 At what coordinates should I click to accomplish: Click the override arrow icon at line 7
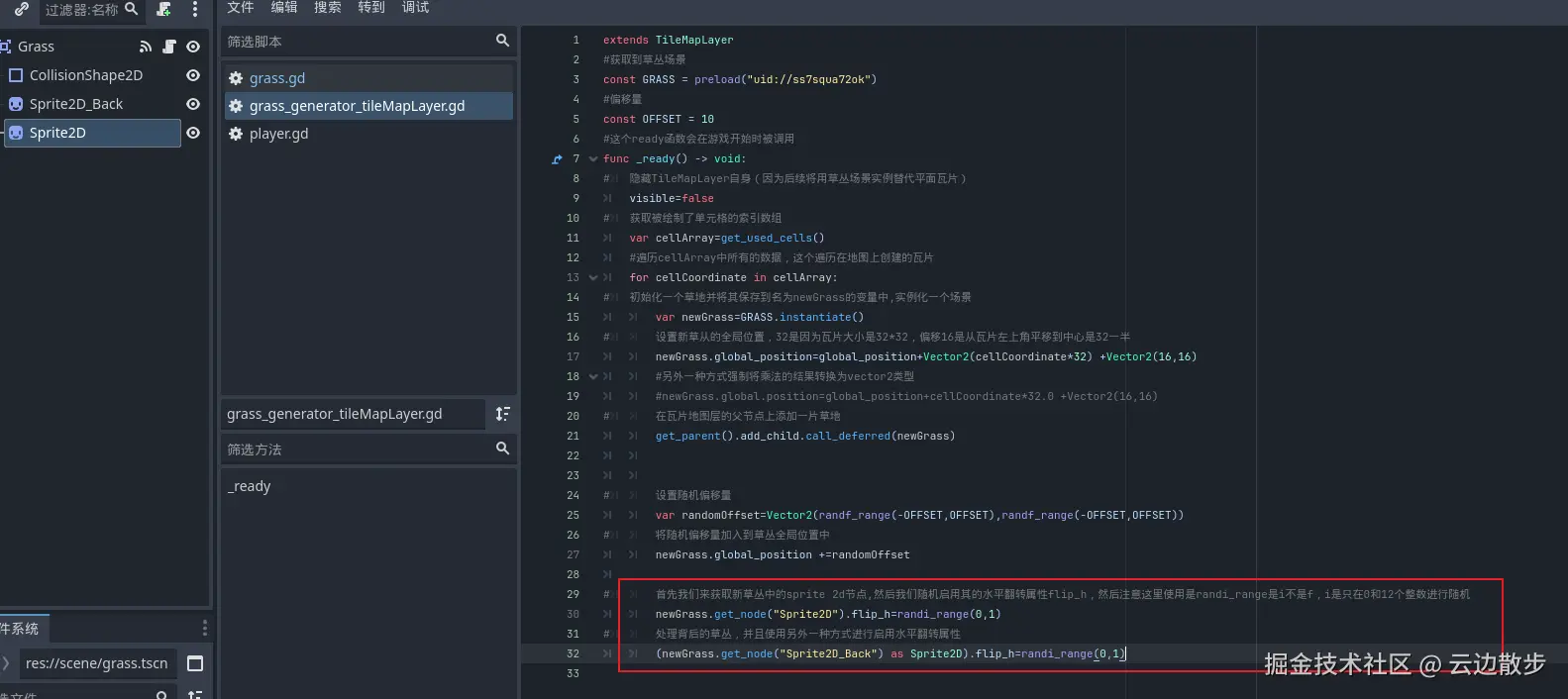pos(557,158)
